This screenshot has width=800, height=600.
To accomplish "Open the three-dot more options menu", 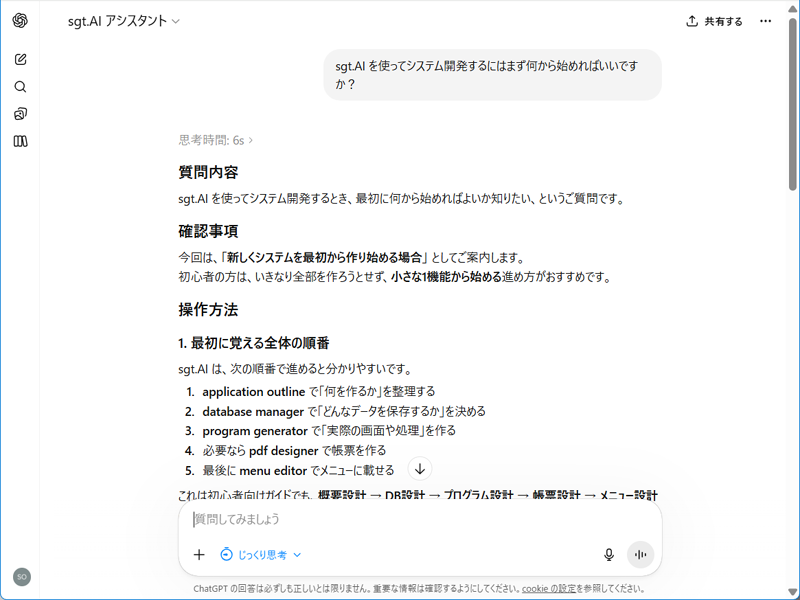I will (x=765, y=21).
